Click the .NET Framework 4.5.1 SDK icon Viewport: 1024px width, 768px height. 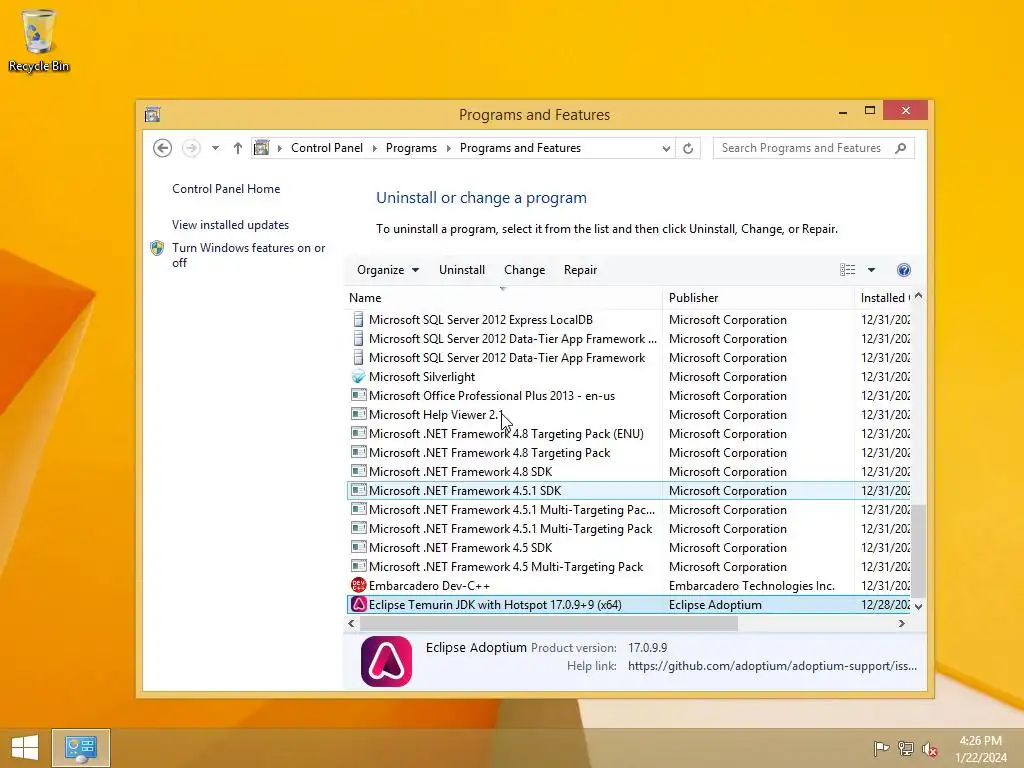[359, 490]
